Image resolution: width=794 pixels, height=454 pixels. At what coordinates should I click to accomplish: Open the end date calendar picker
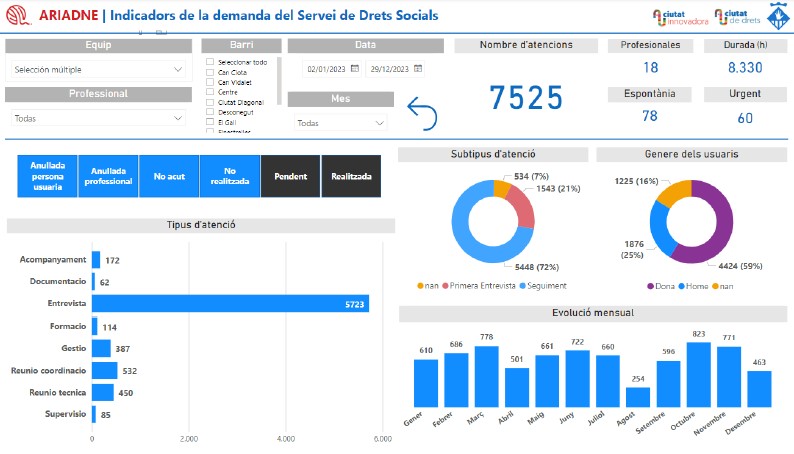tap(418, 69)
